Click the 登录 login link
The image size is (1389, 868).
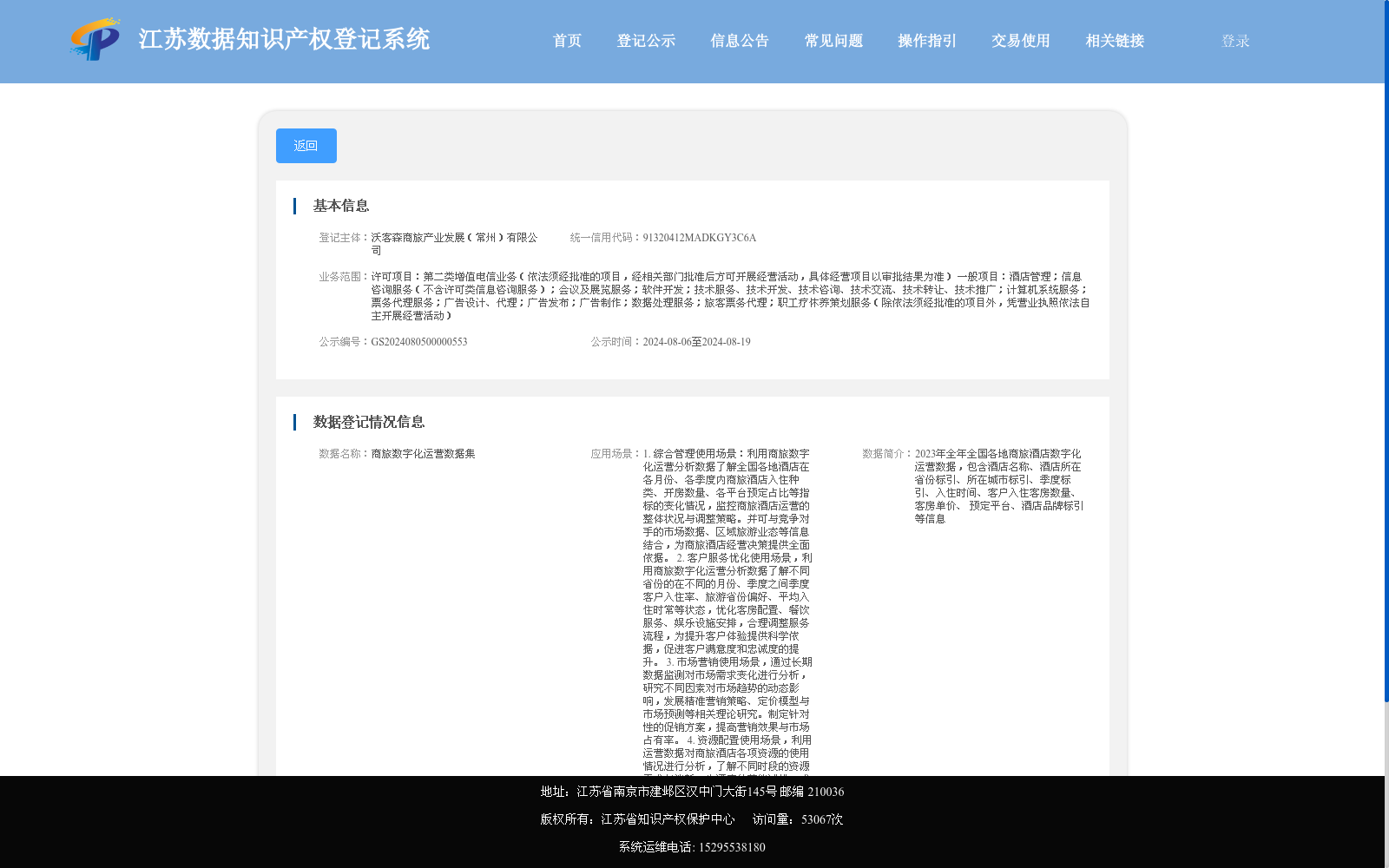coord(1235,41)
